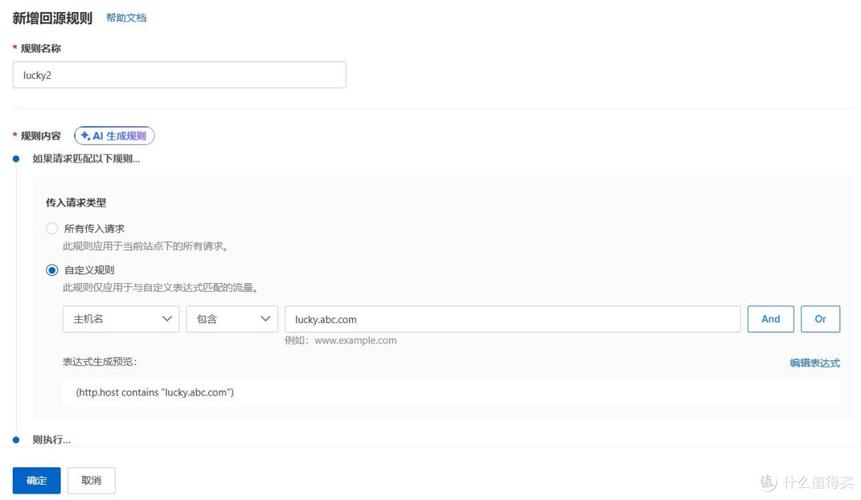Click the 编辑表达式 link
This screenshot has height=500, width=861.
coord(814,363)
